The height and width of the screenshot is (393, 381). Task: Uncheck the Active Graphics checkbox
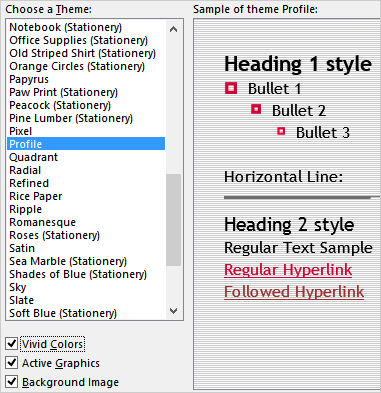pos(12,362)
